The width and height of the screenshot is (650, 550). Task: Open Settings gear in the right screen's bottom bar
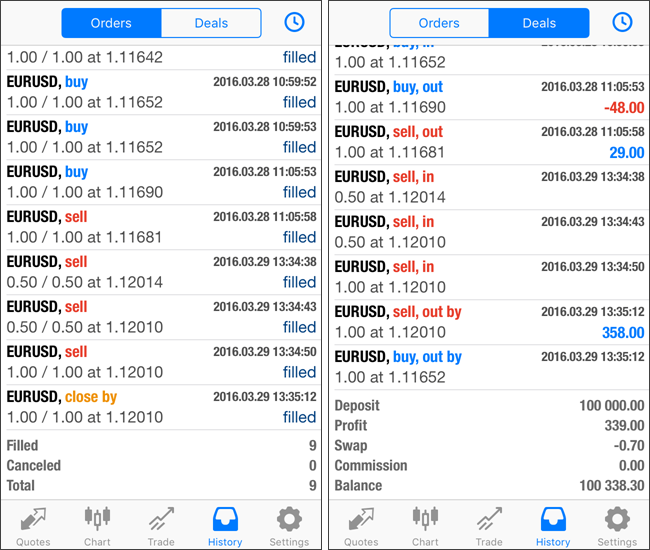tap(617, 525)
